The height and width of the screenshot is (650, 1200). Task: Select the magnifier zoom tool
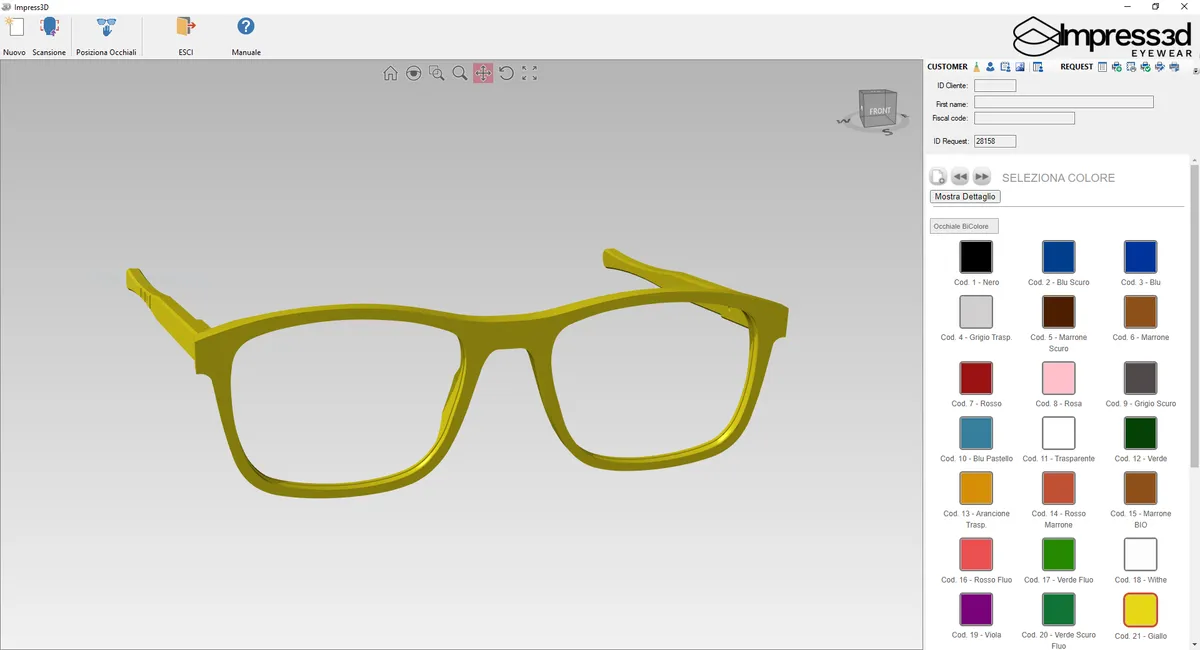[x=460, y=73]
